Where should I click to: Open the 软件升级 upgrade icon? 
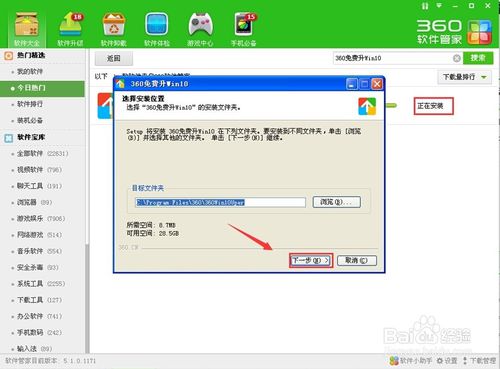click(70, 28)
